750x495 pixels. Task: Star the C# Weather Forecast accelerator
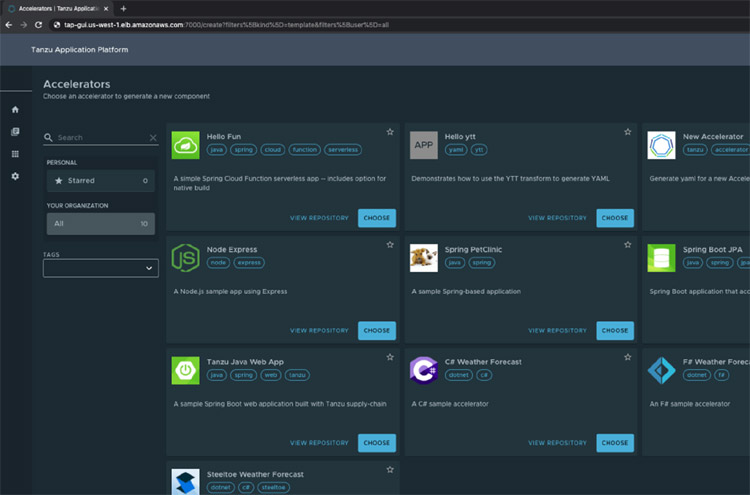[x=628, y=357]
